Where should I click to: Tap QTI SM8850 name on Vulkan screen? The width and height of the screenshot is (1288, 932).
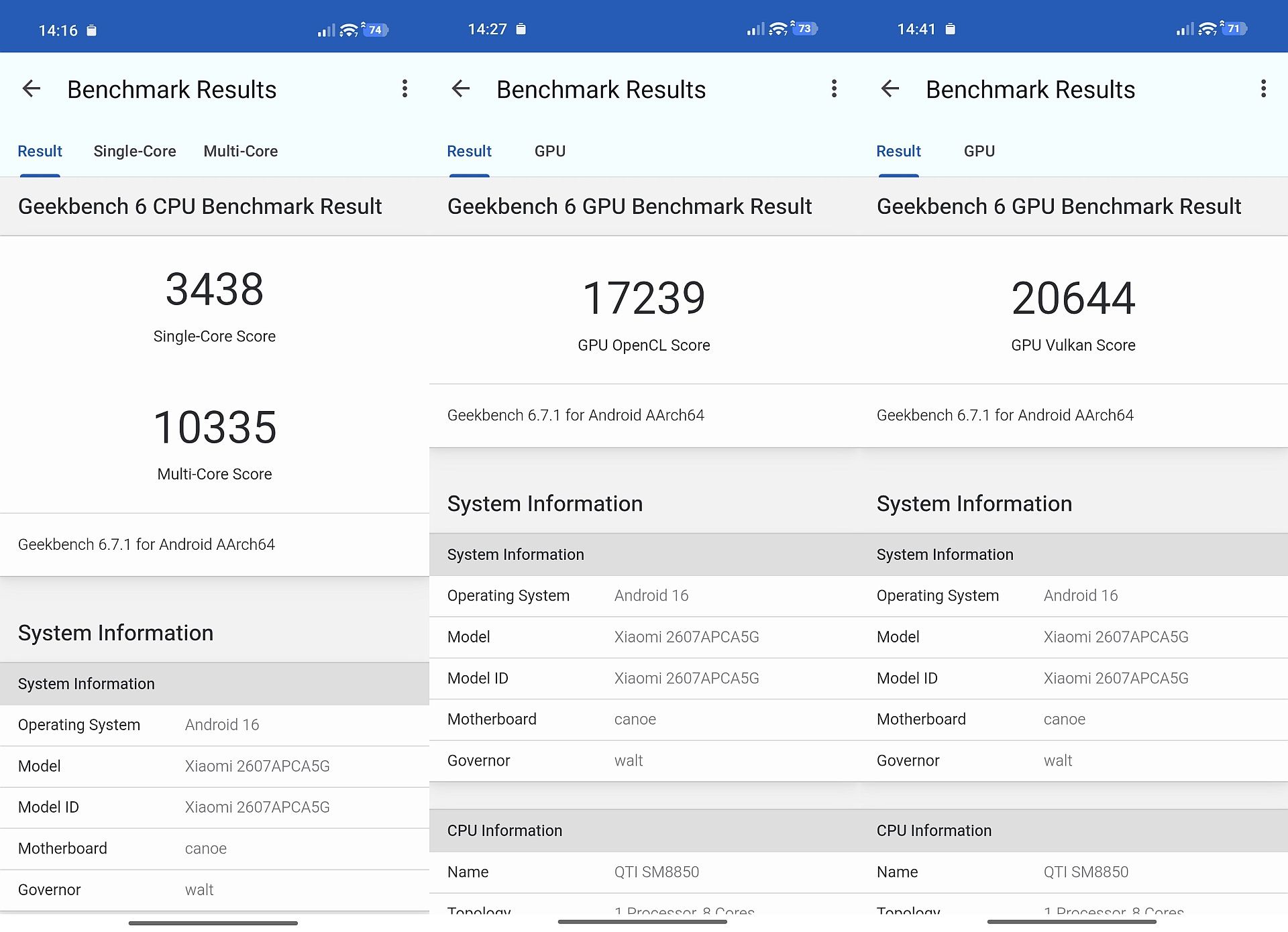pyautogui.click(x=1086, y=872)
